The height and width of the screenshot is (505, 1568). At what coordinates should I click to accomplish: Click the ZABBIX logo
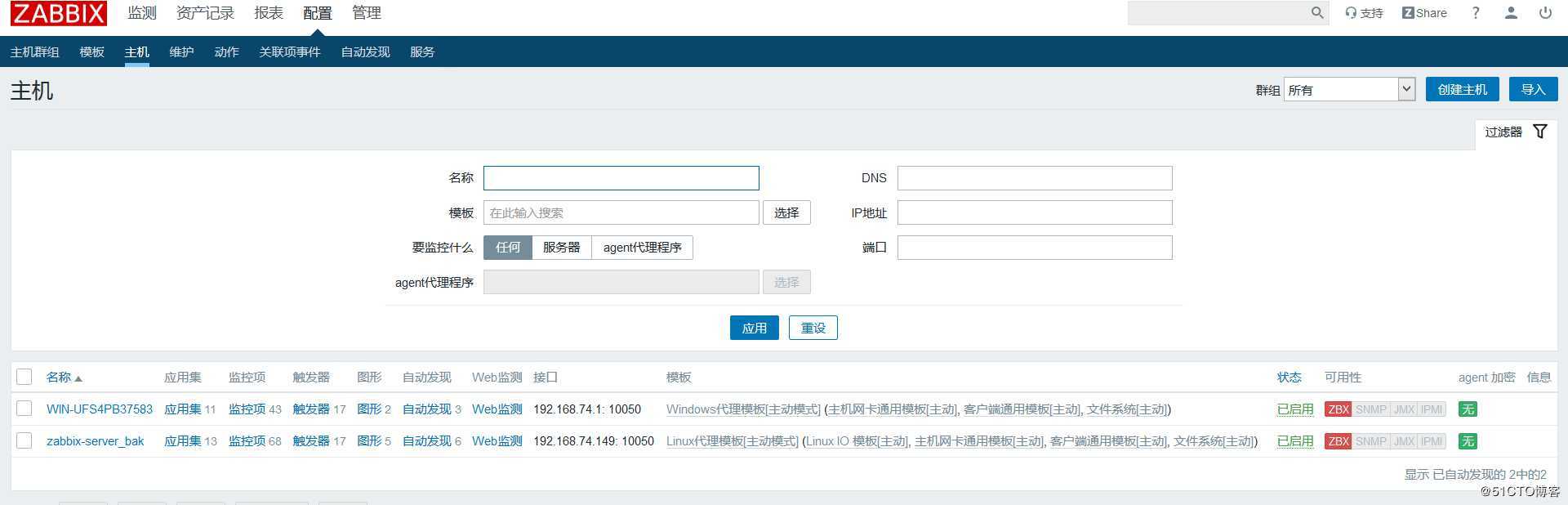click(x=59, y=13)
